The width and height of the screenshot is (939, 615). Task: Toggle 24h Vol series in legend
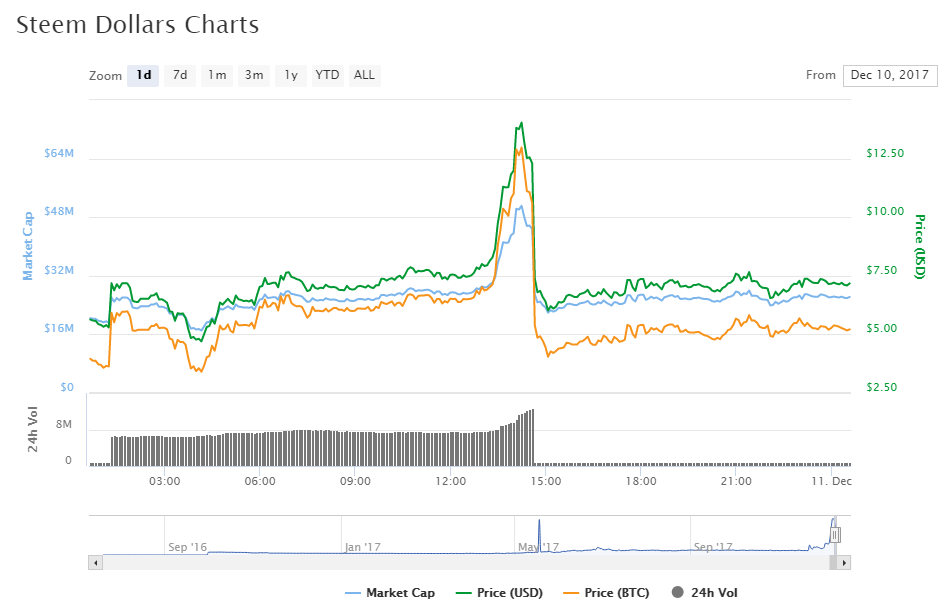(x=705, y=593)
